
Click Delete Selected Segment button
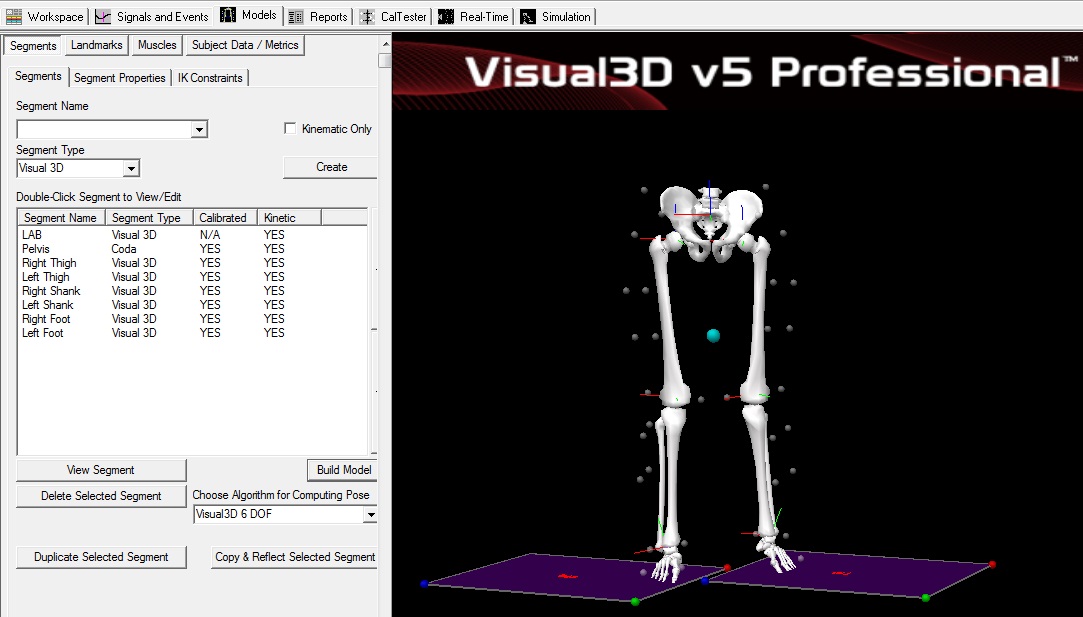pos(101,496)
